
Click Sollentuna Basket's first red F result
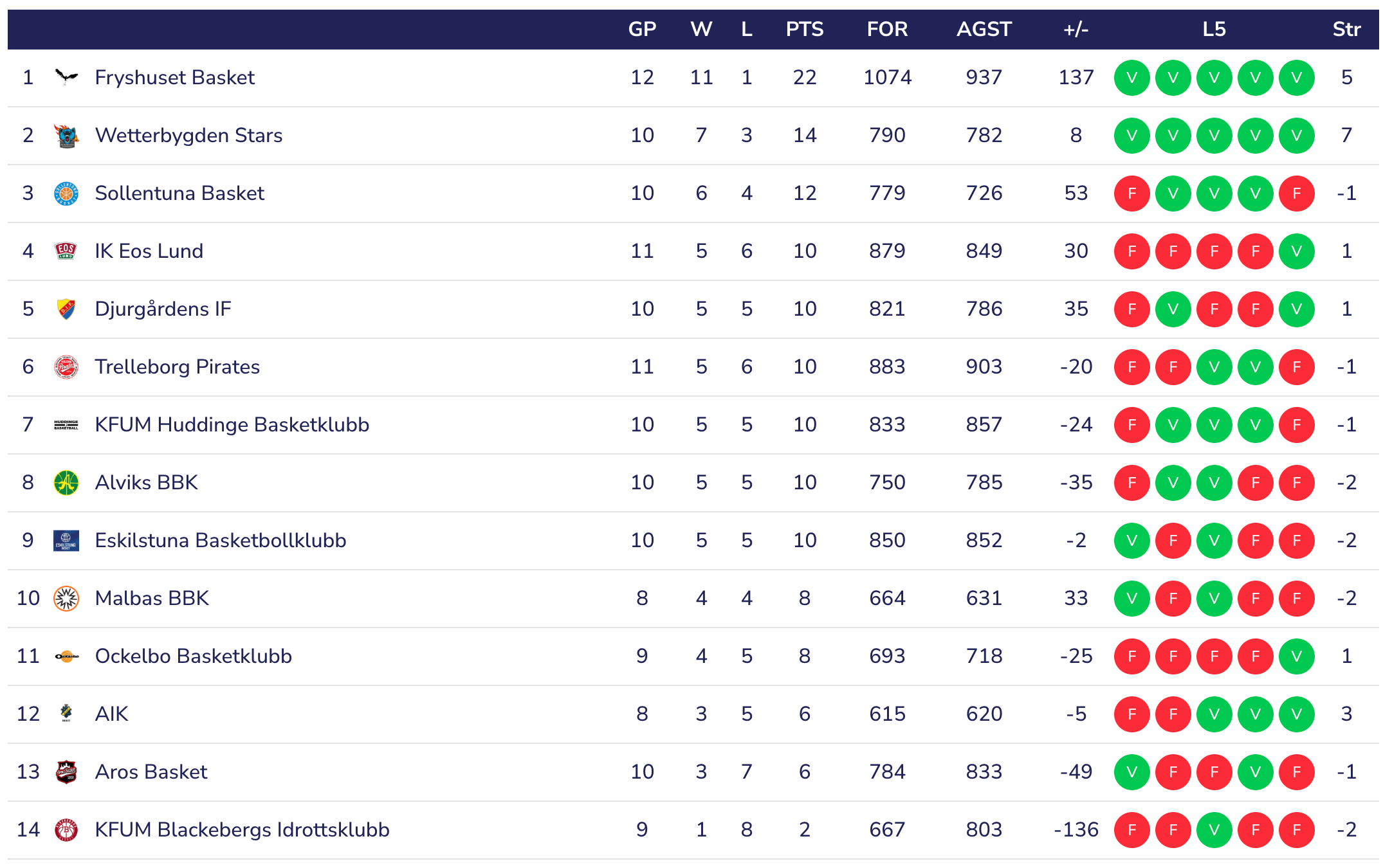coord(1131,194)
